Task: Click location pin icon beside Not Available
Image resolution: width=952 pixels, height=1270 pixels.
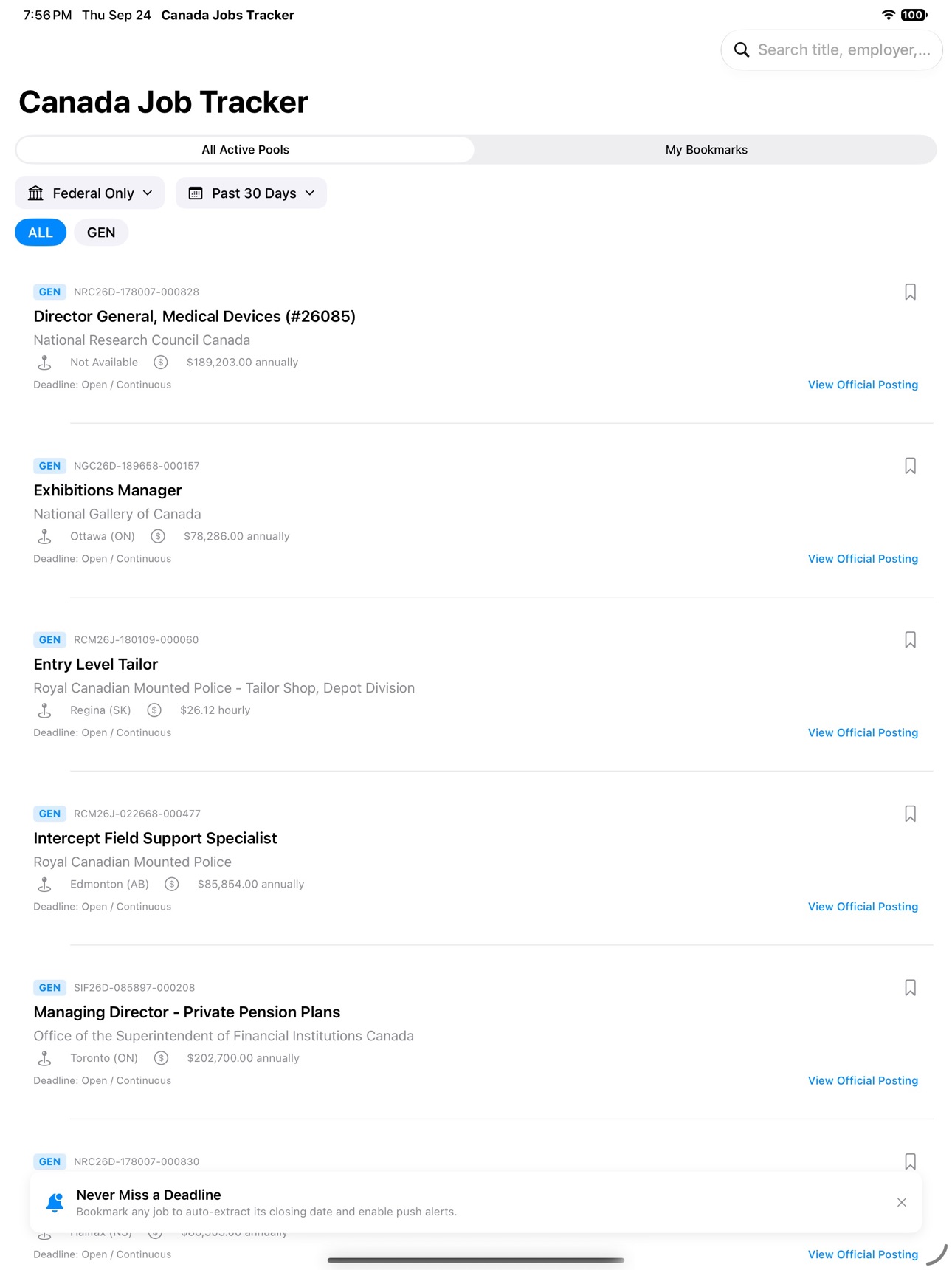Action: [44, 363]
